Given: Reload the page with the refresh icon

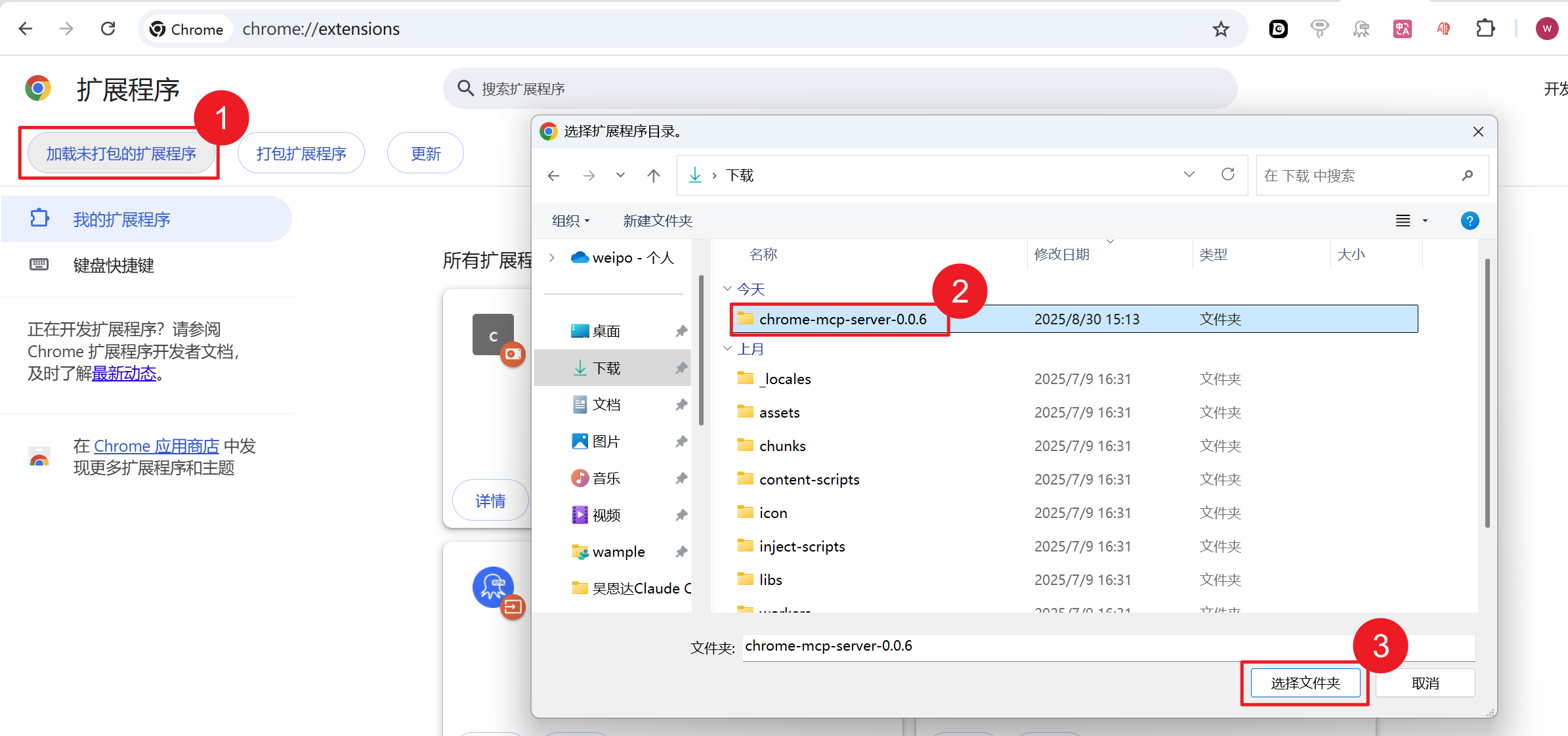Looking at the screenshot, I should (108, 29).
